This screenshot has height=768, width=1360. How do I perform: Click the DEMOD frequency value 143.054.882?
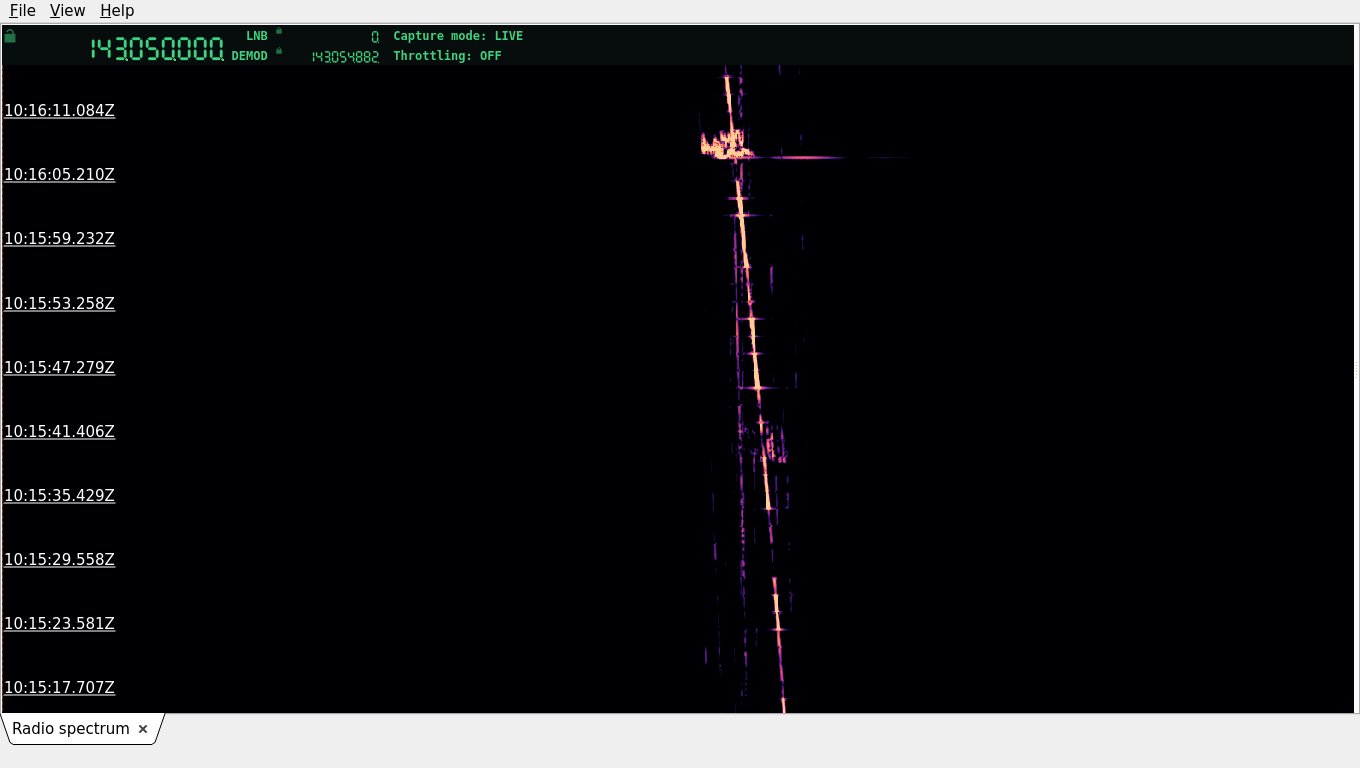345,57
